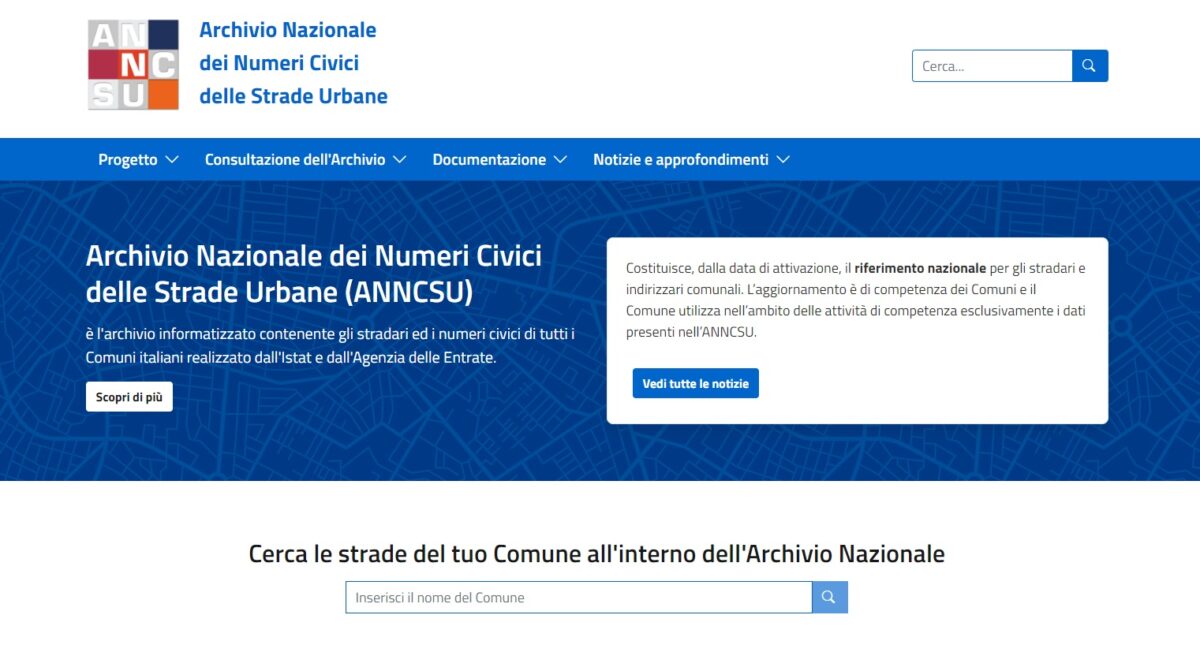Expand the Notizie e approfondimenti chevron
The image size is (1200, 656).
pyautogui.click(x=783, y=160)
